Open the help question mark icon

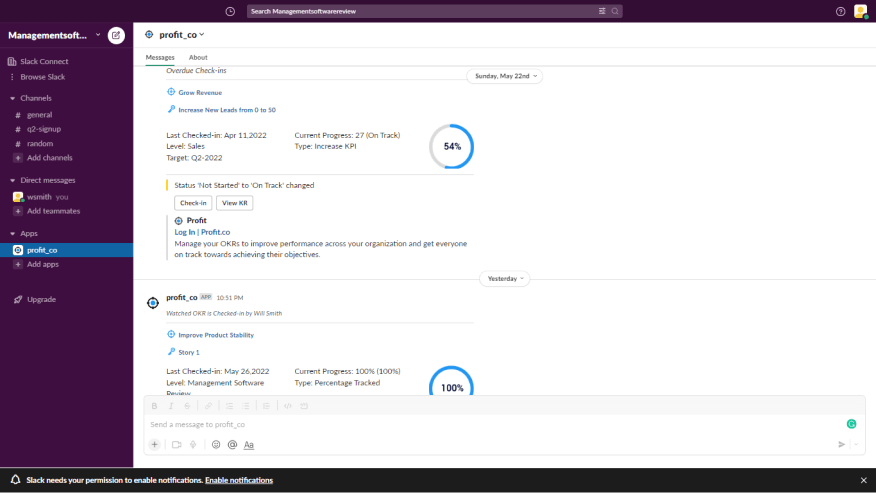coord(840,11)
